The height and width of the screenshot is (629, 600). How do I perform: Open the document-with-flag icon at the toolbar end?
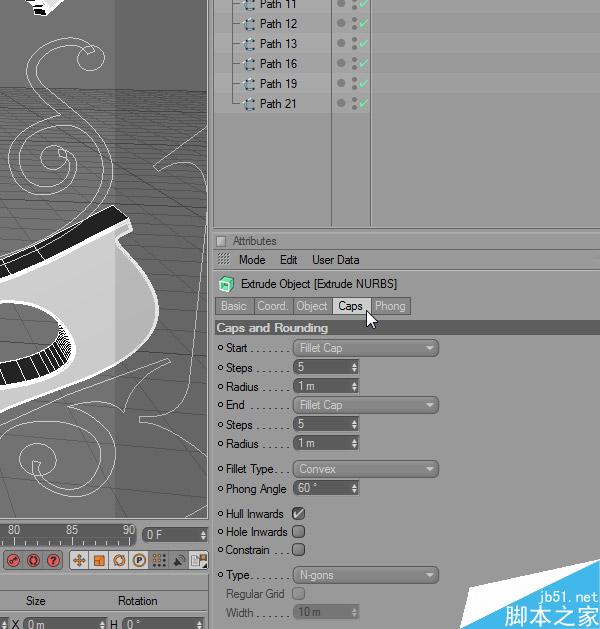(199, 560)
